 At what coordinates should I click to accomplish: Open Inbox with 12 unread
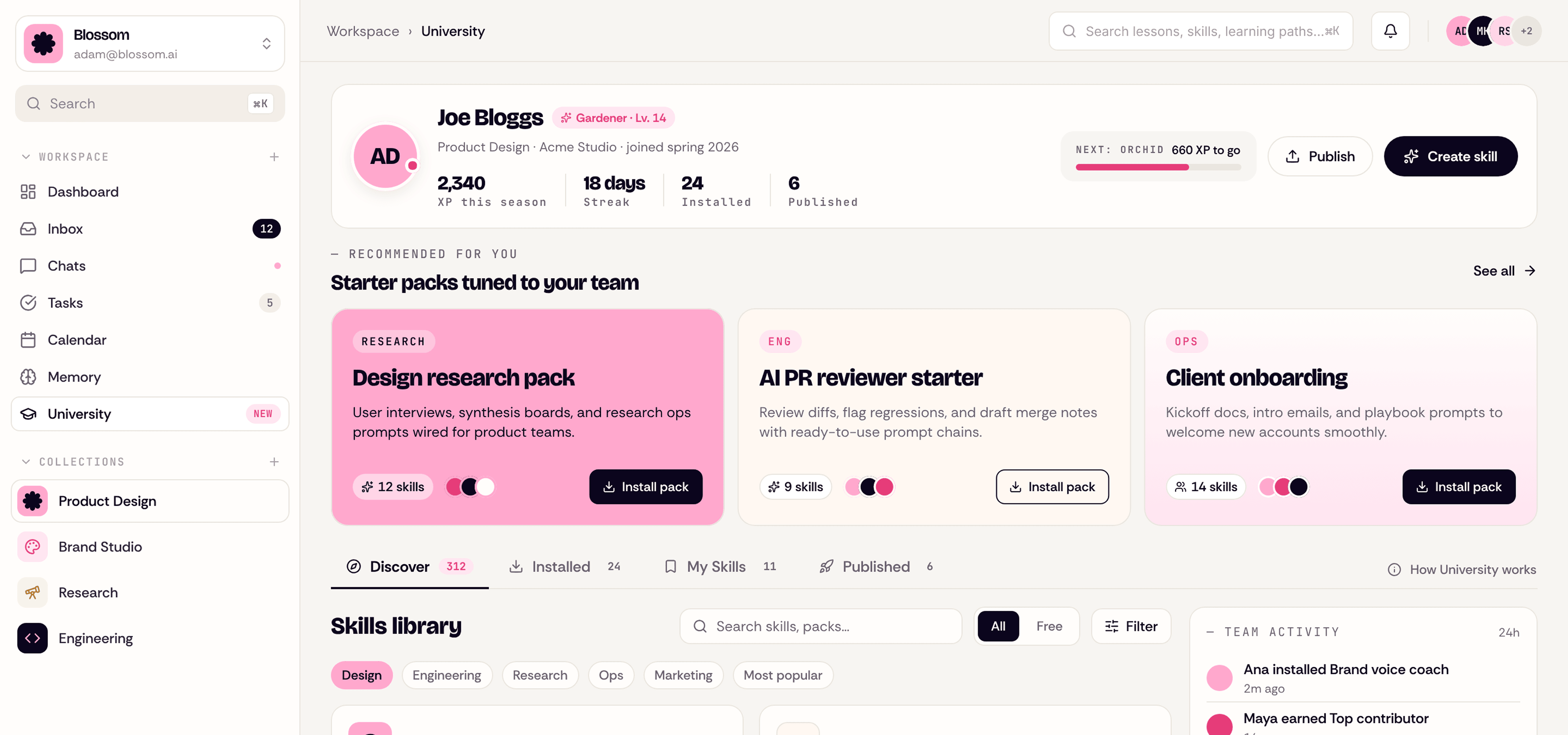point(150,229)
